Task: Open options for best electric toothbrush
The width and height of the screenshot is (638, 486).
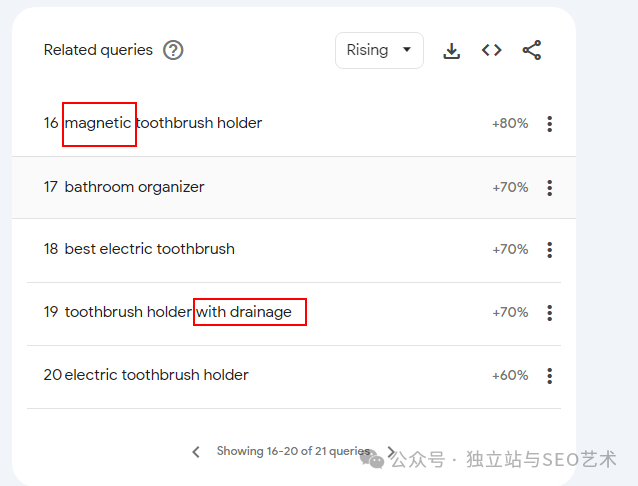Action: pos(549,249)
